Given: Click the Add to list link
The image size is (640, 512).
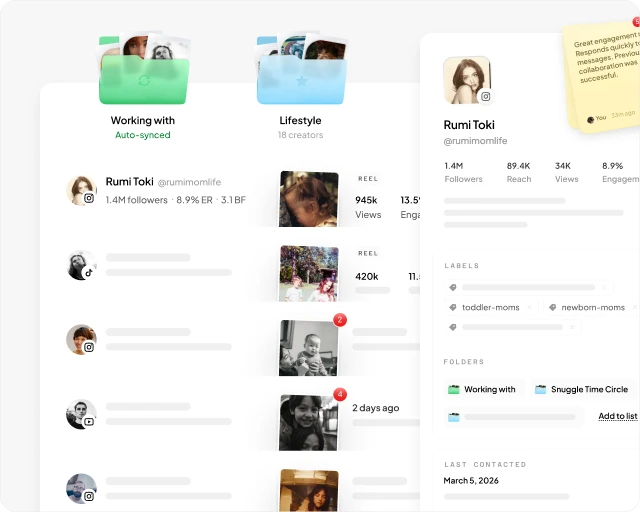Looking at the screenshot, I should 618,416.
